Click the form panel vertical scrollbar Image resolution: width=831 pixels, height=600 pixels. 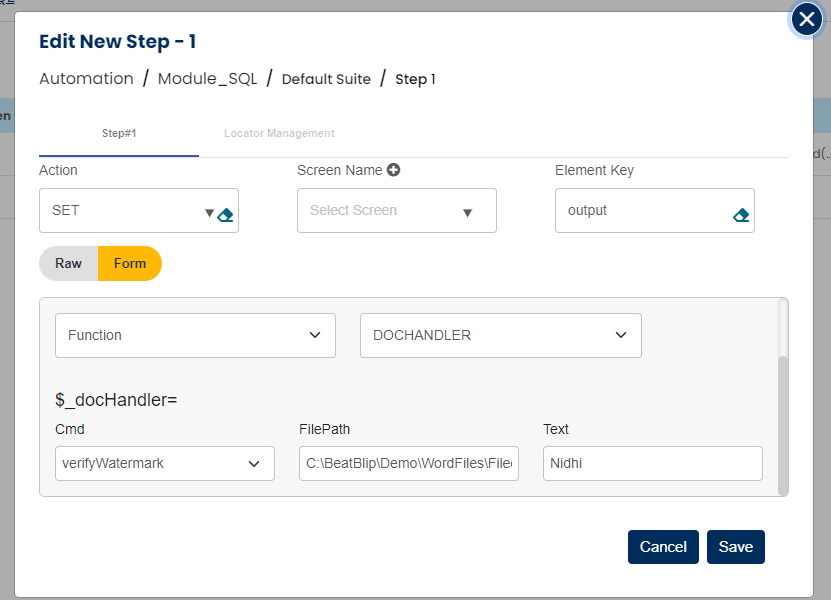pyautogui.click(x=783, y=420)
